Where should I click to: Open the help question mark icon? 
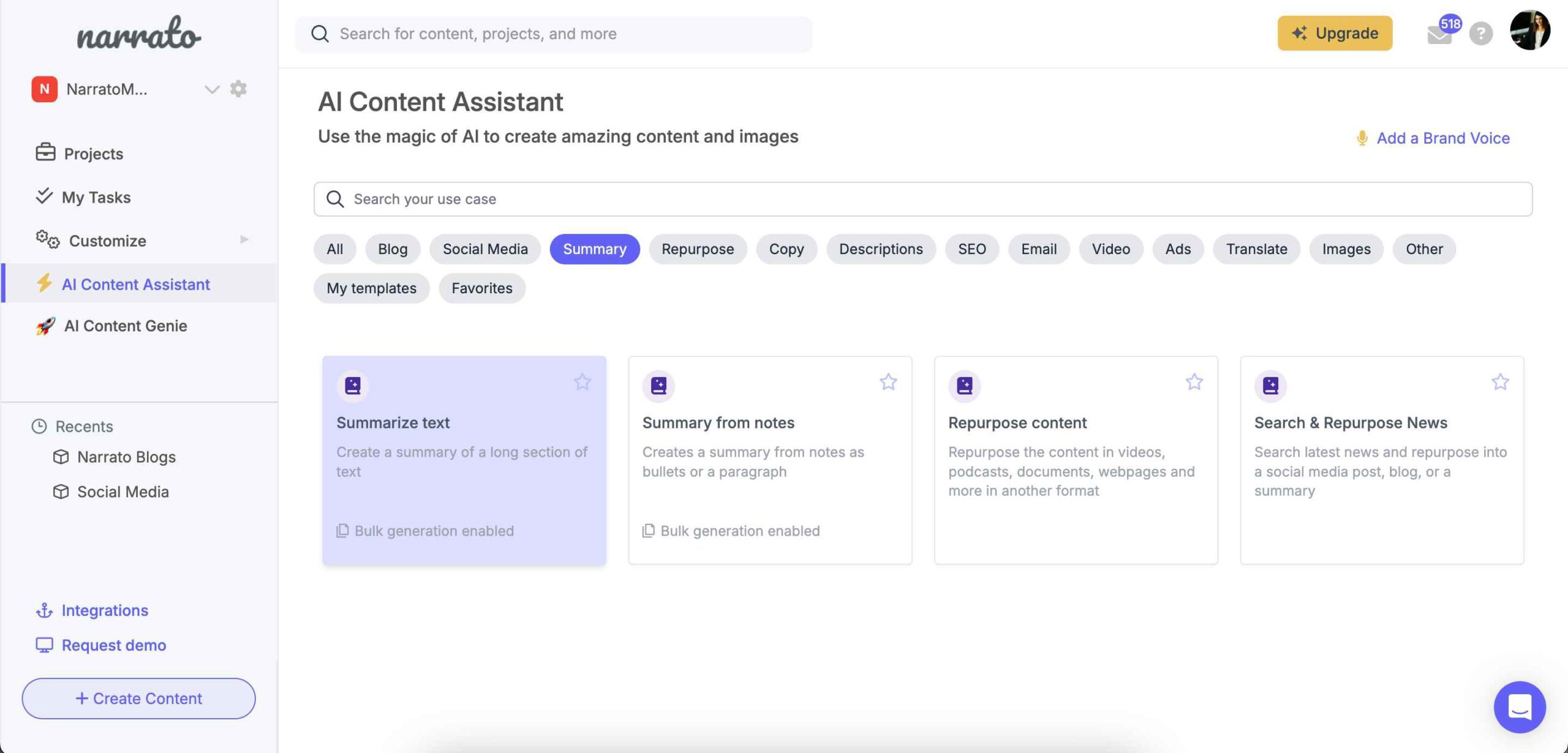click(x=1481, y=34)
